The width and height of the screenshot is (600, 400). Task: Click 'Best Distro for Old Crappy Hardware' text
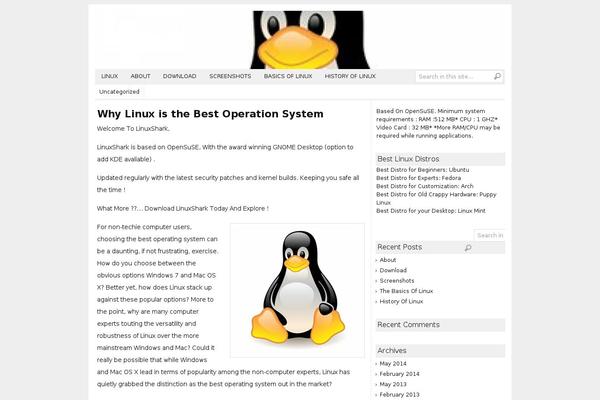point(436,198)
